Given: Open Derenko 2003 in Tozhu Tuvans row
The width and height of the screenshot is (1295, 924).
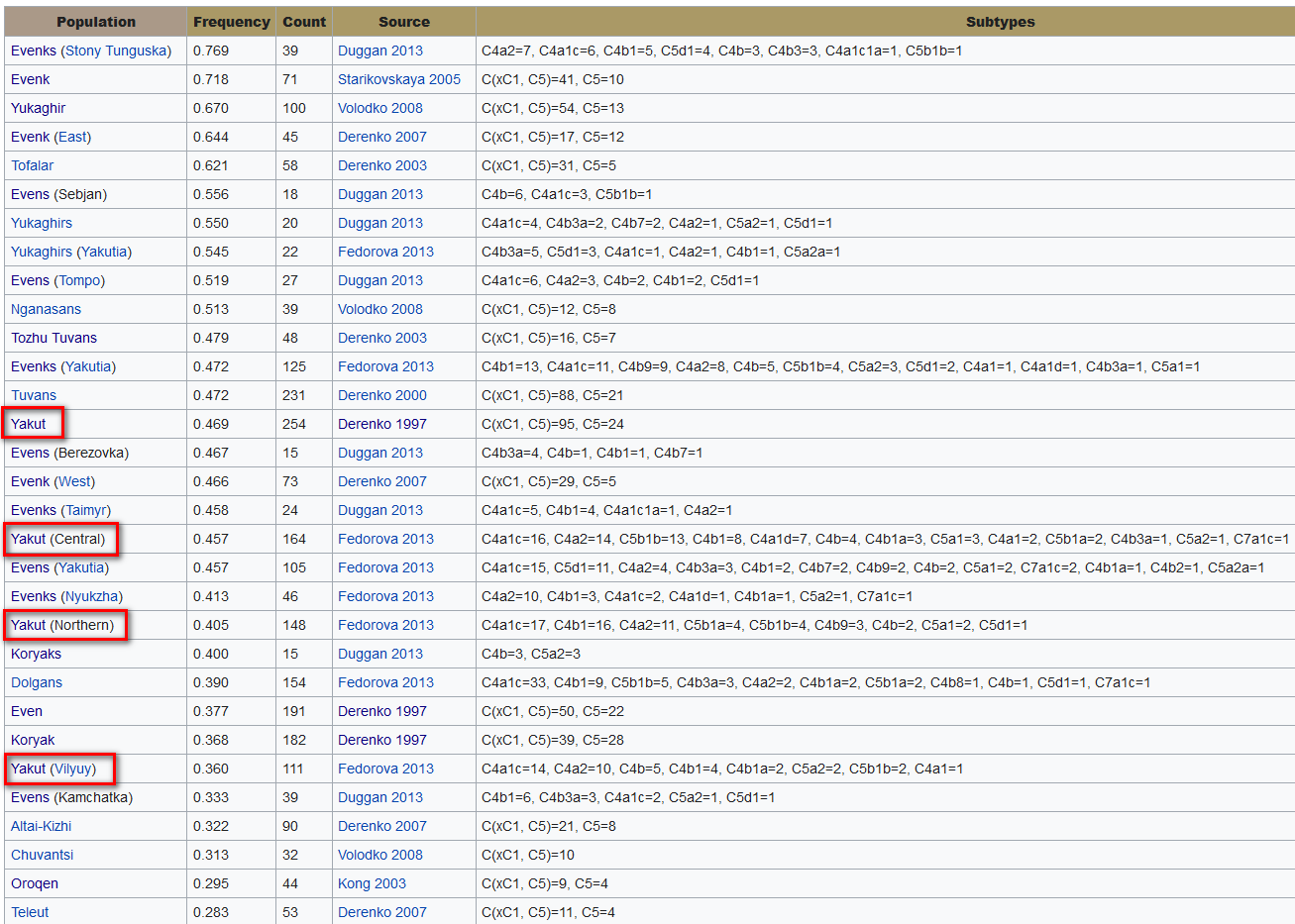Looking at the screenshot, I should click(382, 338).
